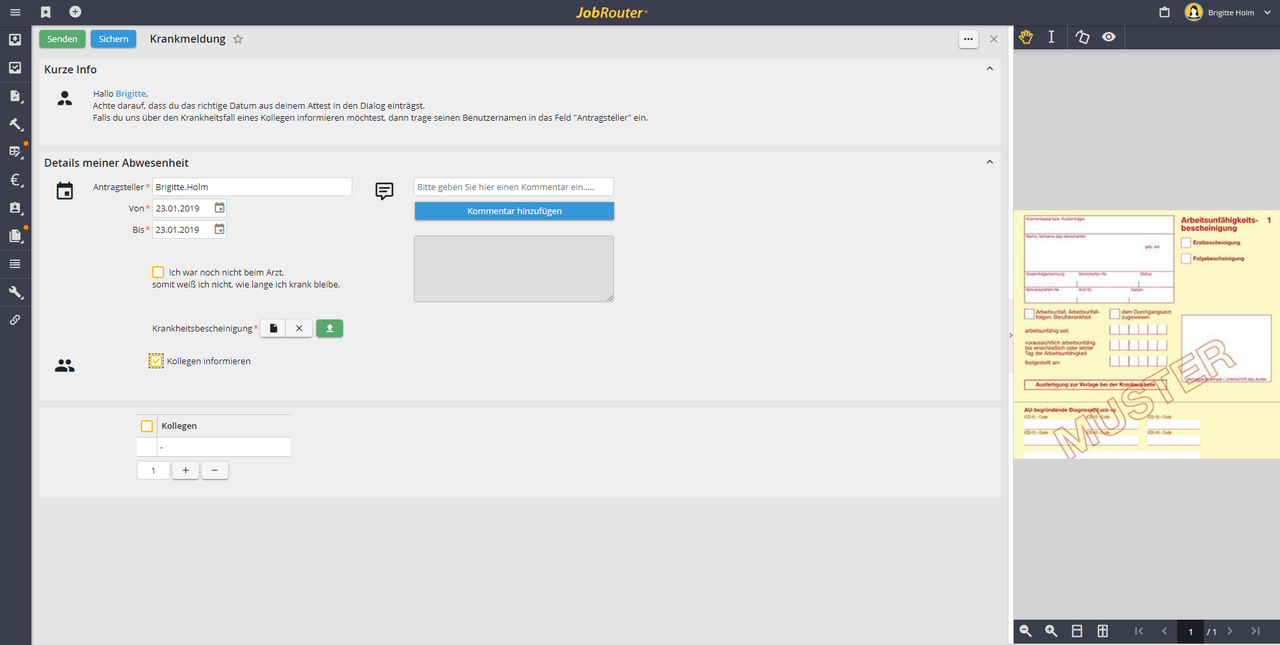Zoom in in document viewer

point(1051,631)
